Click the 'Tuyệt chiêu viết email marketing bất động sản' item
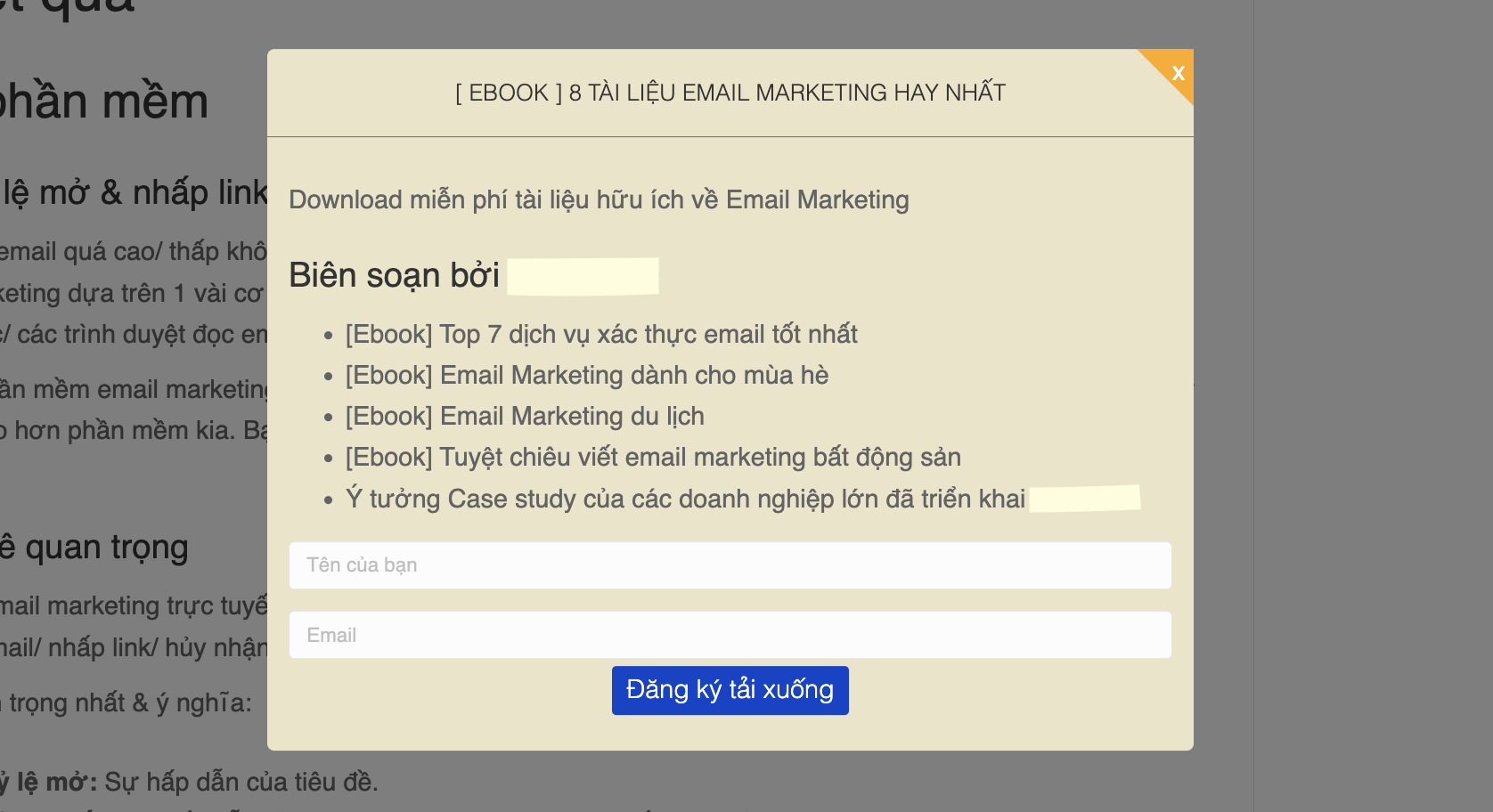Image resolution: width=1493 pixels, height=812 pixels. pyautogui.click(x=653, y=458)
